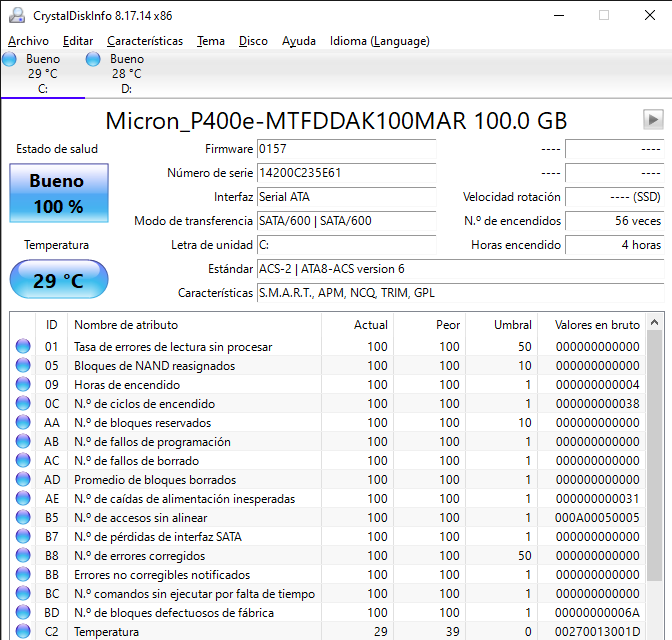Click raw value 000A00050005
672x640 pixels.
(597, 518)
